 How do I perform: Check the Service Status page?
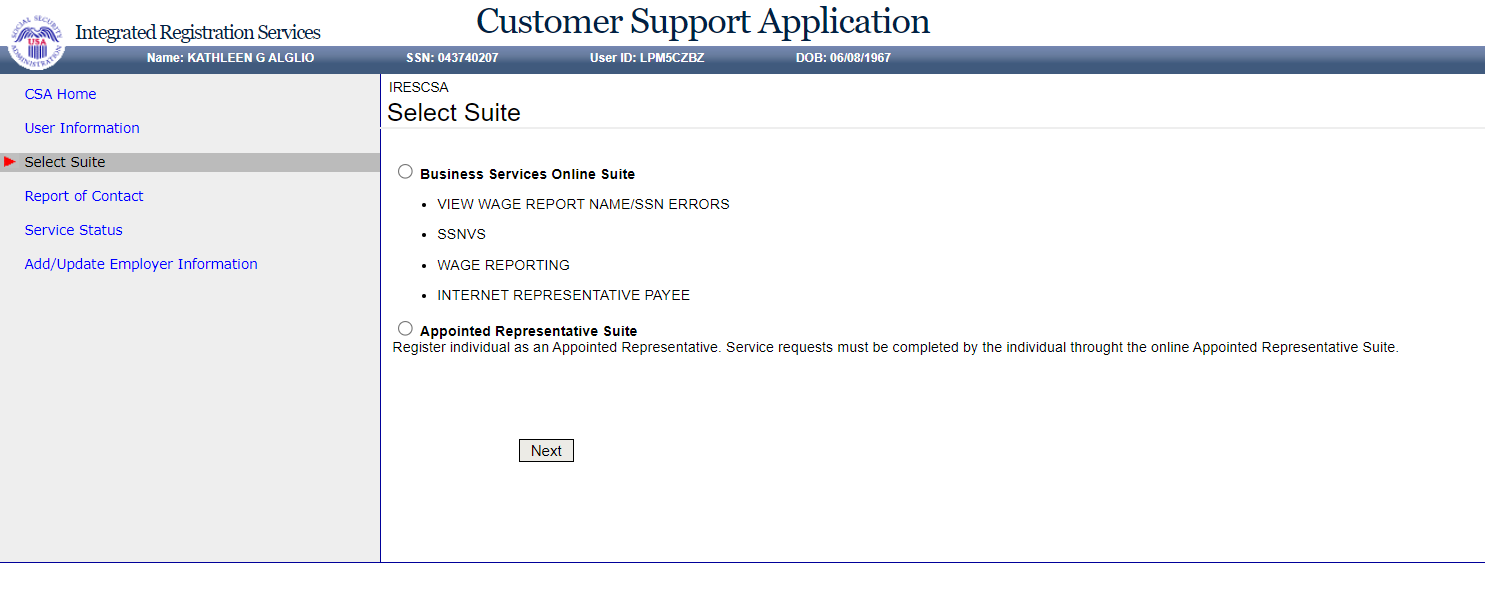74,230
